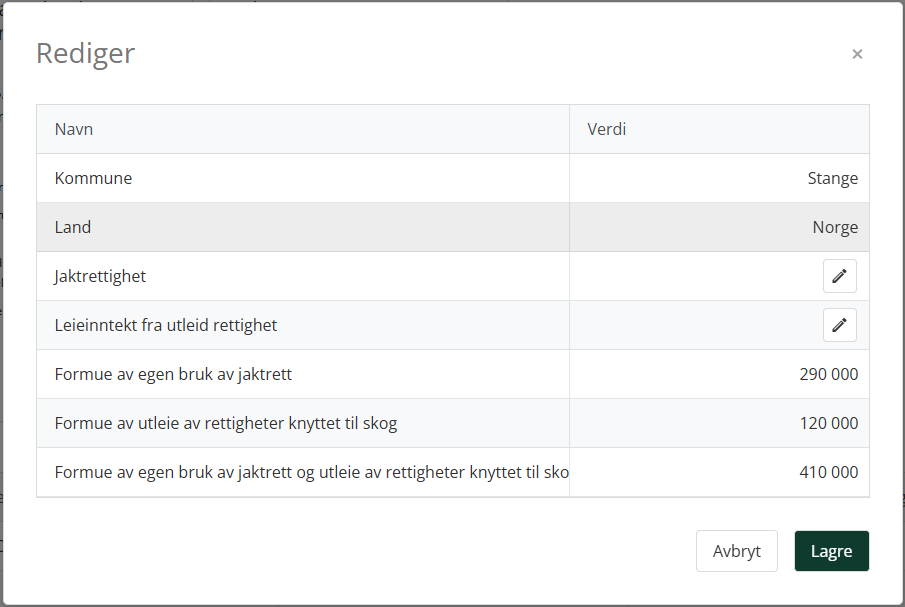Click the 120 000 value
The width and height of the screenshot is (905, 607).
click(828, 423)
